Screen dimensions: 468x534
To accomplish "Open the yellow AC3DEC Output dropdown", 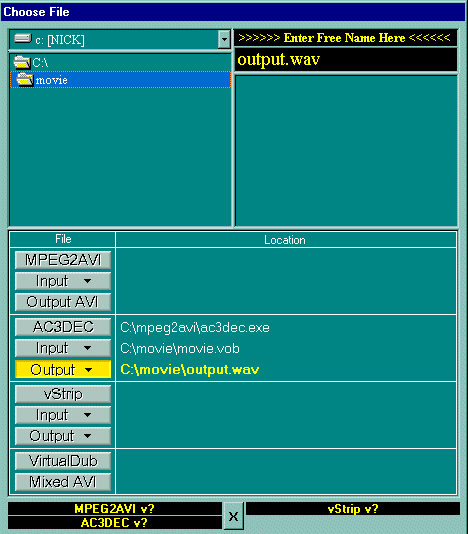I will [x=63, y=370].
